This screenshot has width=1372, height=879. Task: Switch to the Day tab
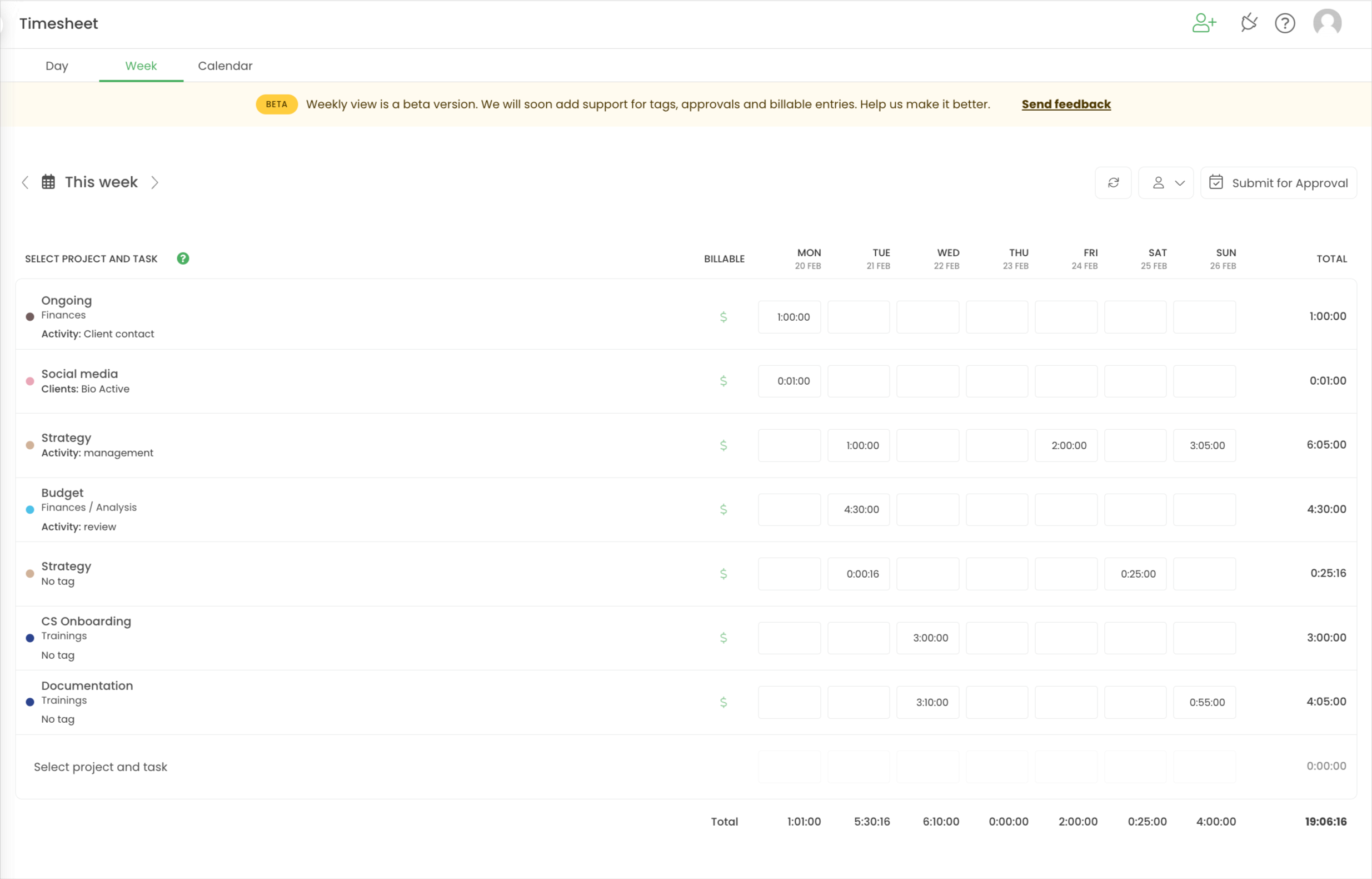click(x=57, y=66)
